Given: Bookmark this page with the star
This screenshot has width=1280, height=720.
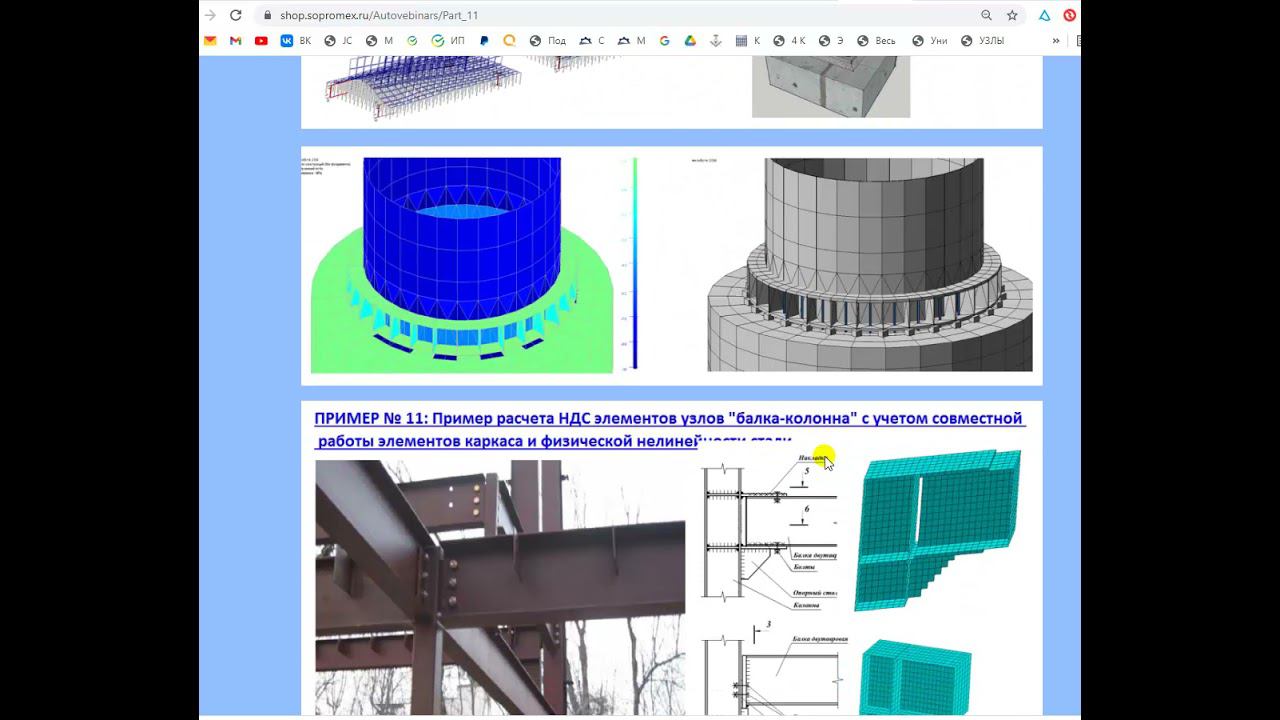Looking at the screenshot, I should (1012, 15).
